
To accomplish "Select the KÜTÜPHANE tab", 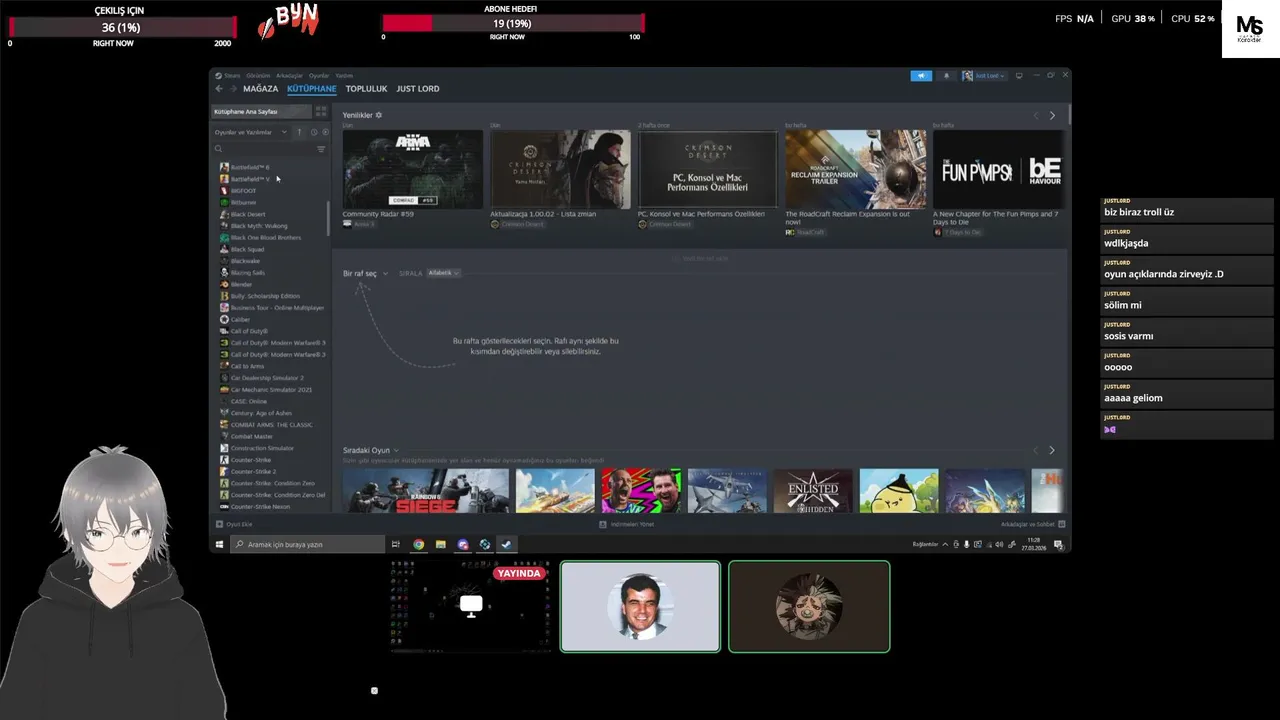I will pos(312,89).
